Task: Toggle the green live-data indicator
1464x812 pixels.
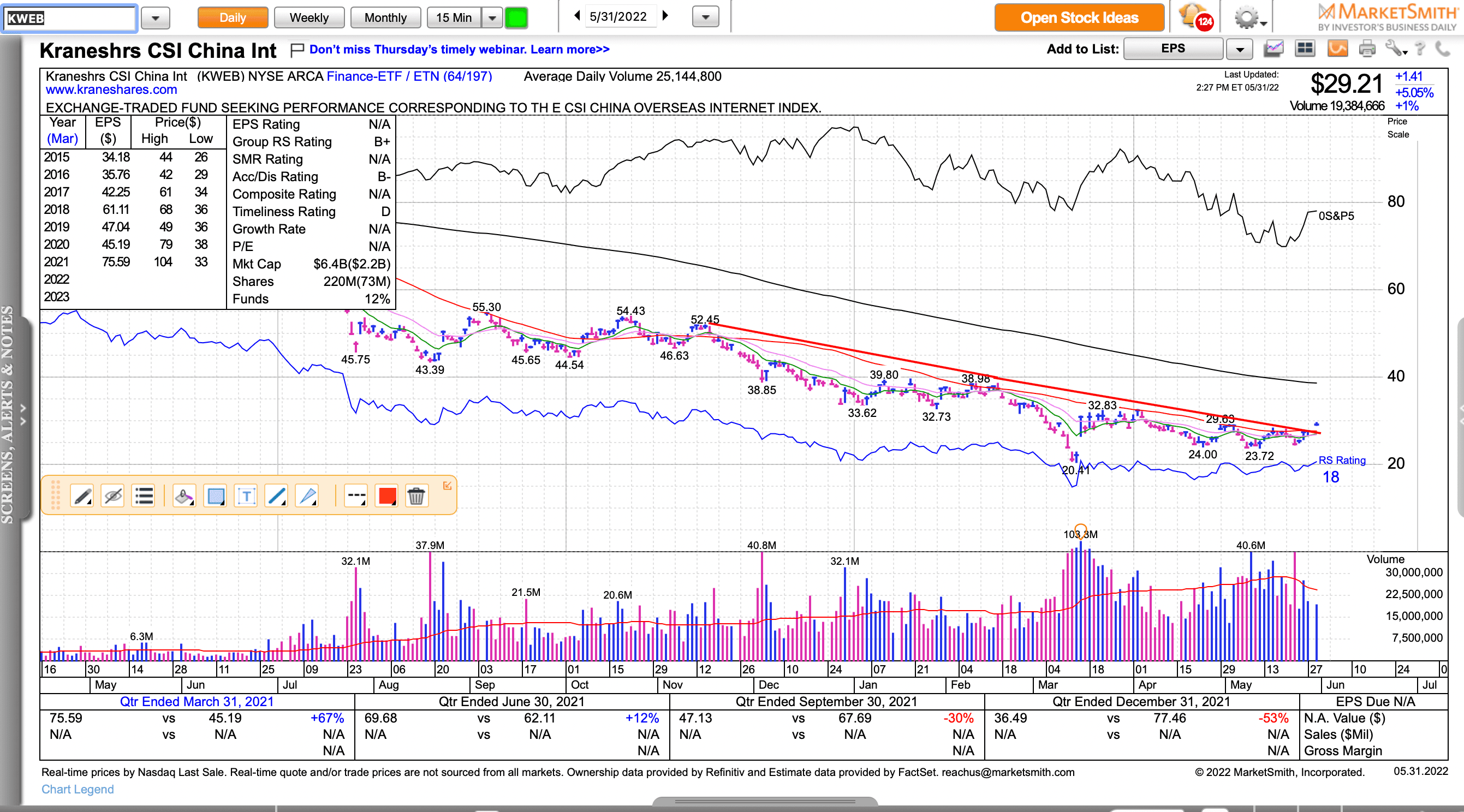Action: coord(516,17)
